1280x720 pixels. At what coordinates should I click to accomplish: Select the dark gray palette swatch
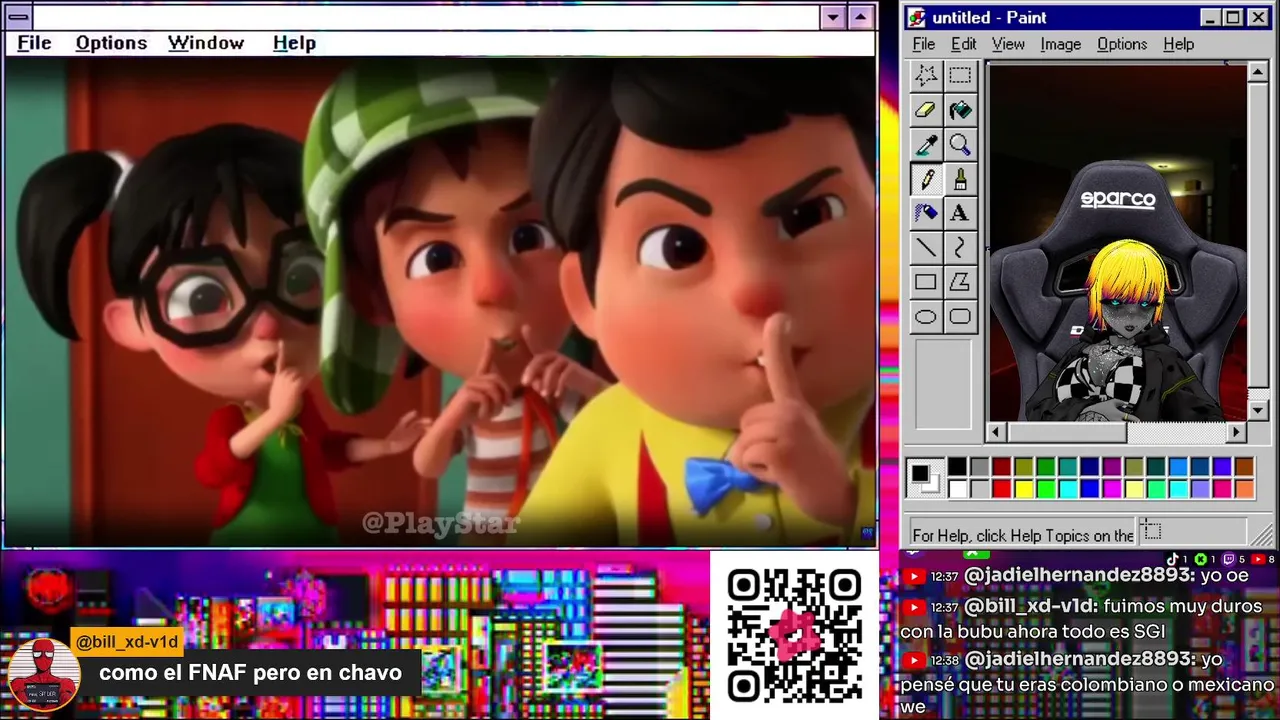980,467
